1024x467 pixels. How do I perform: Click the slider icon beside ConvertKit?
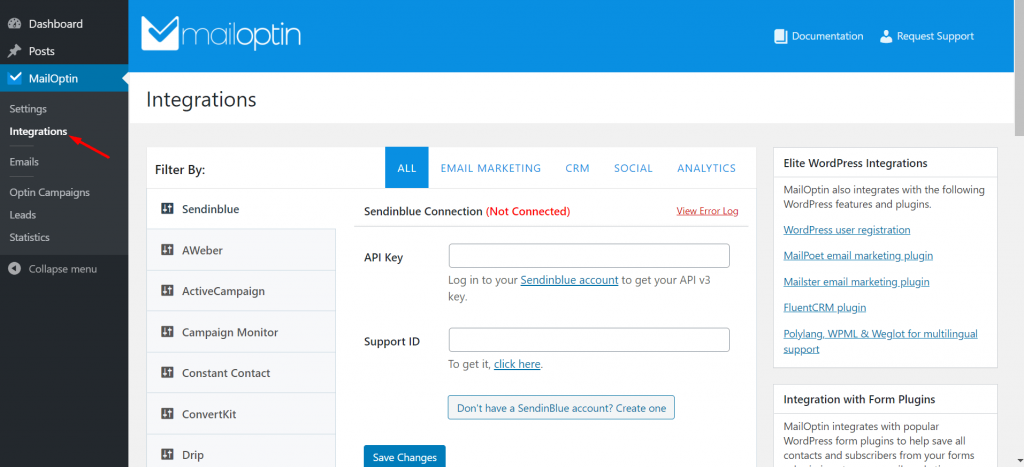tap(167, 413)
